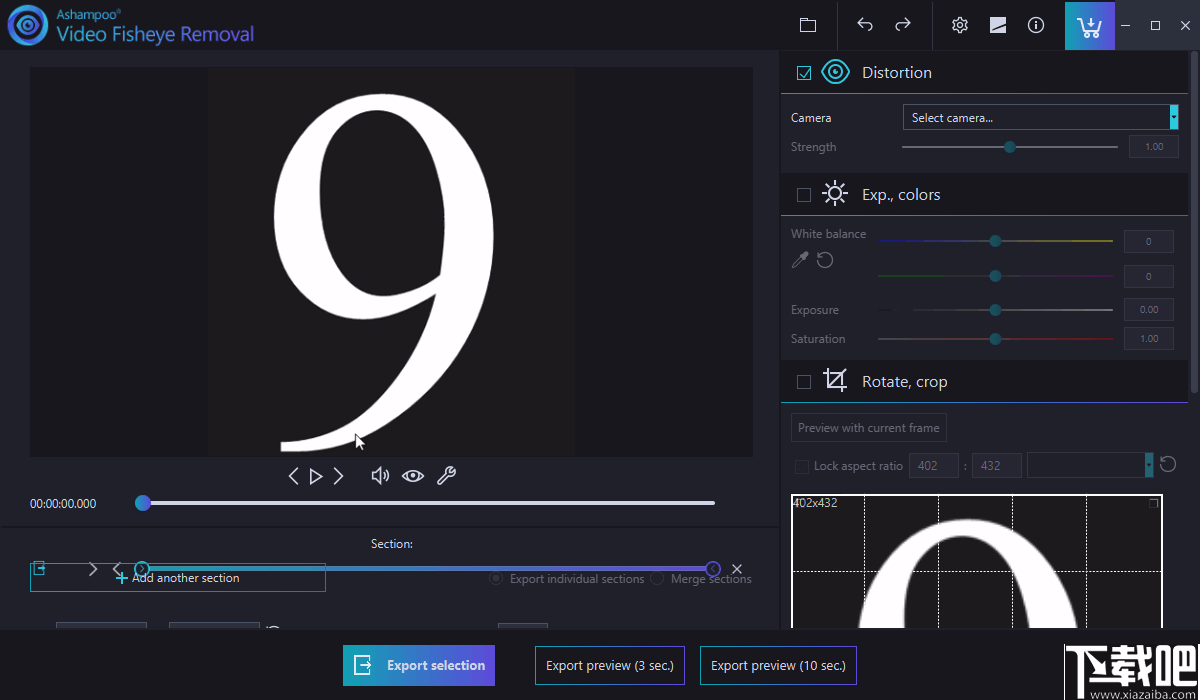Click the info icon in toolbar

tap(1036, 25)
